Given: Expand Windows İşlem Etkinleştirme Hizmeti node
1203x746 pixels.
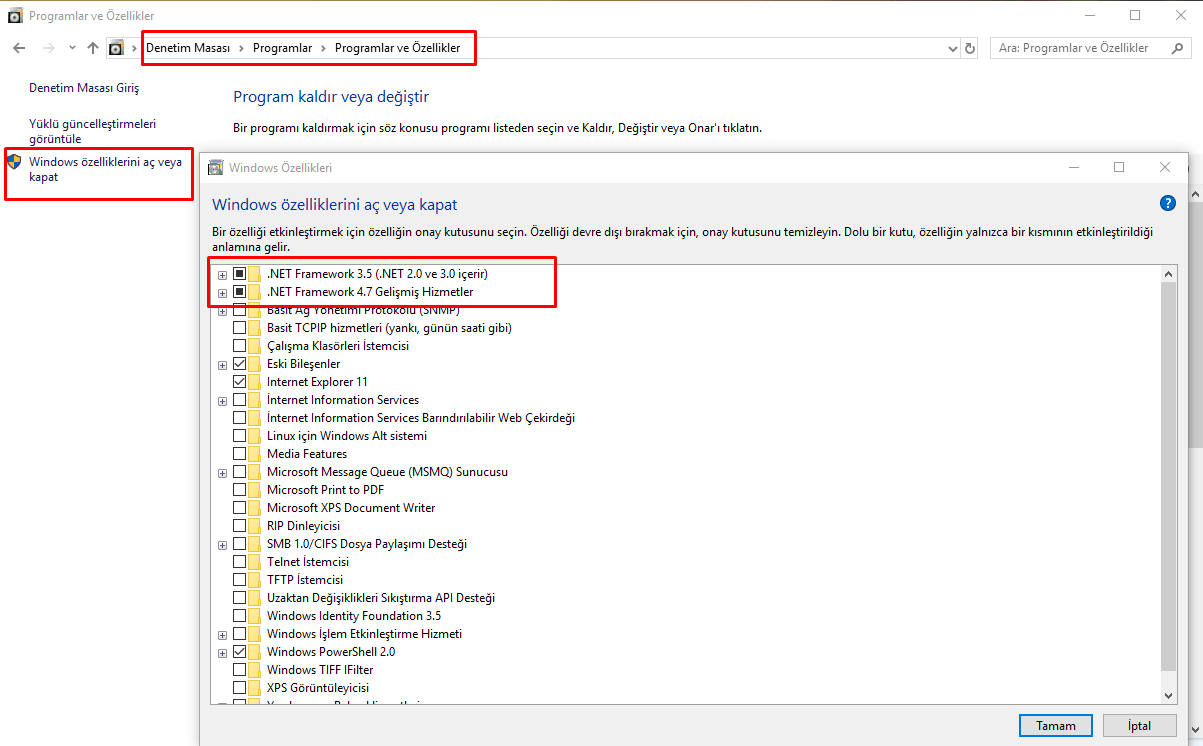Looking at the screenshot, I should pos(222,634).
